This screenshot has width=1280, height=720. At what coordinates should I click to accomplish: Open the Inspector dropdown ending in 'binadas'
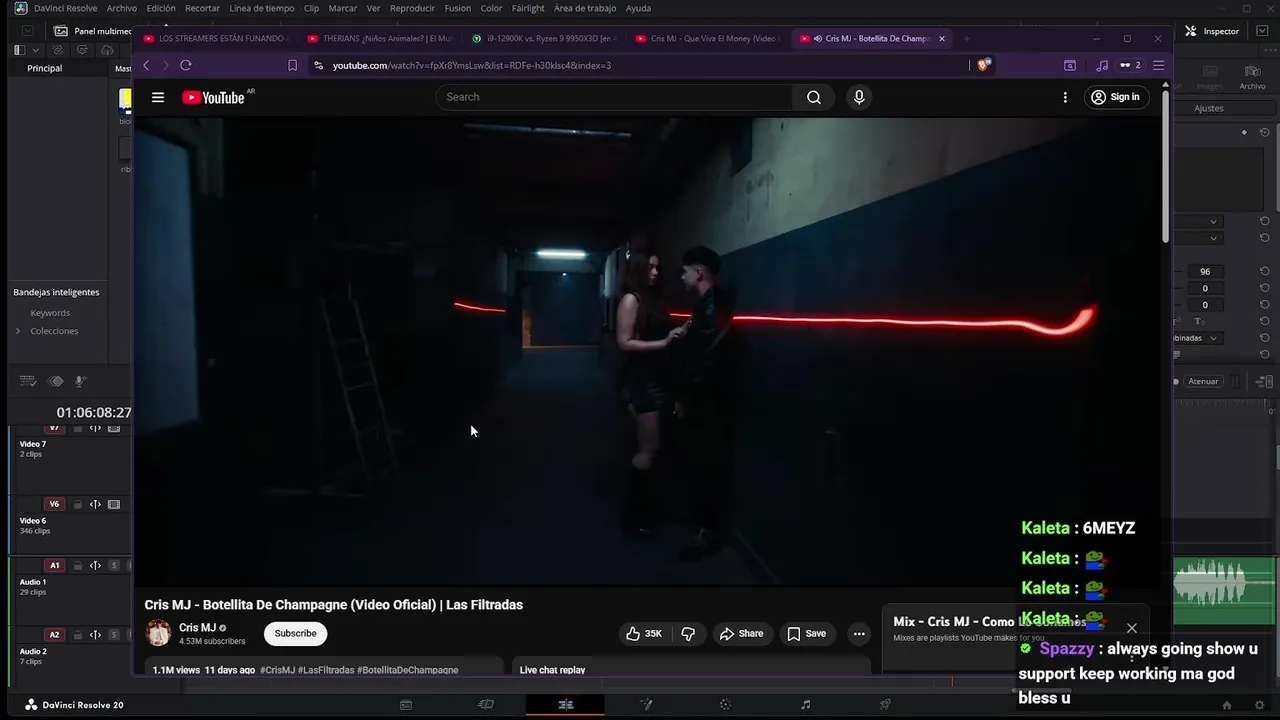click(1200, 338)
